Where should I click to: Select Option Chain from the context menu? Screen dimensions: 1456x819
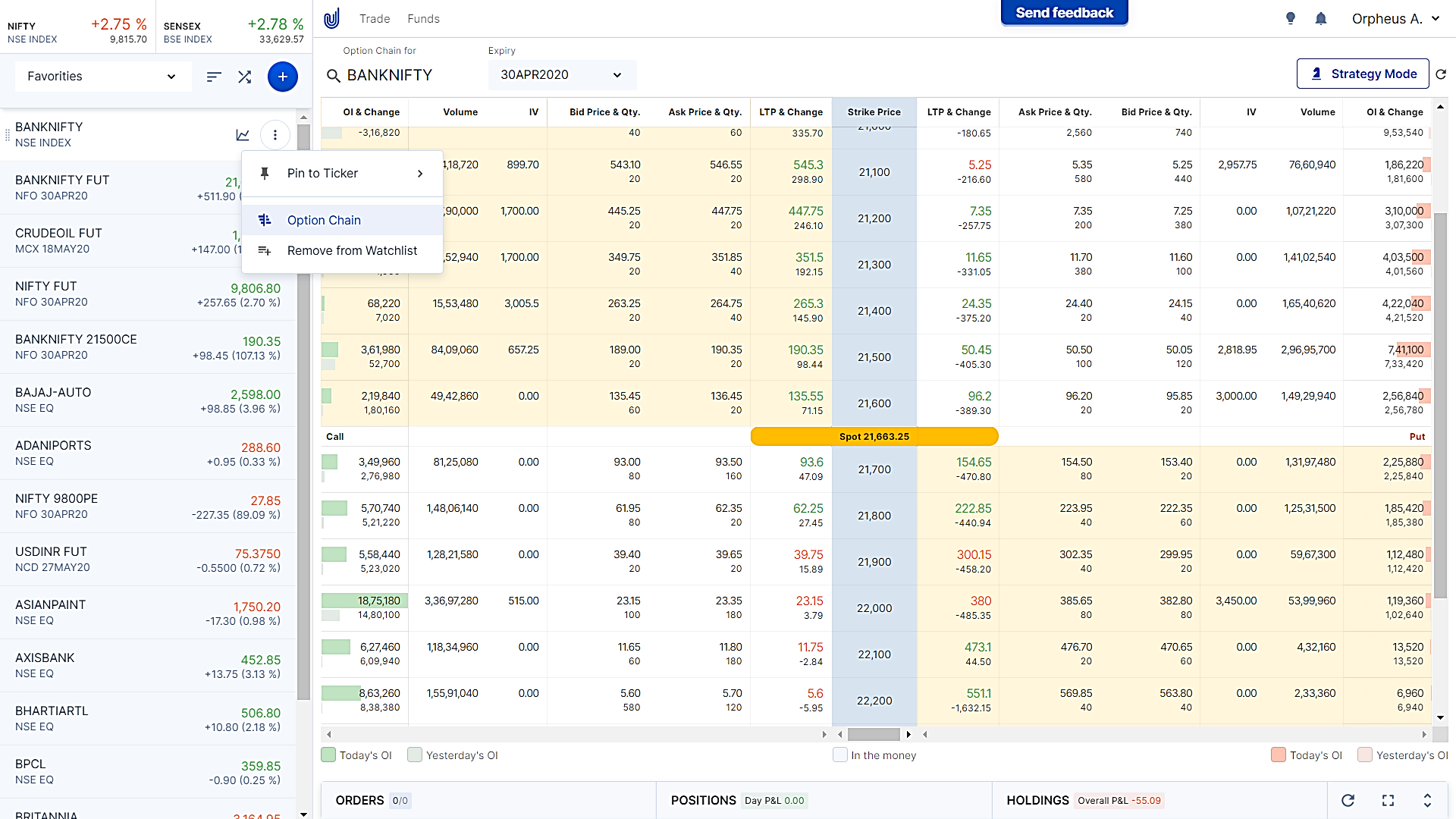pos(324,220)
